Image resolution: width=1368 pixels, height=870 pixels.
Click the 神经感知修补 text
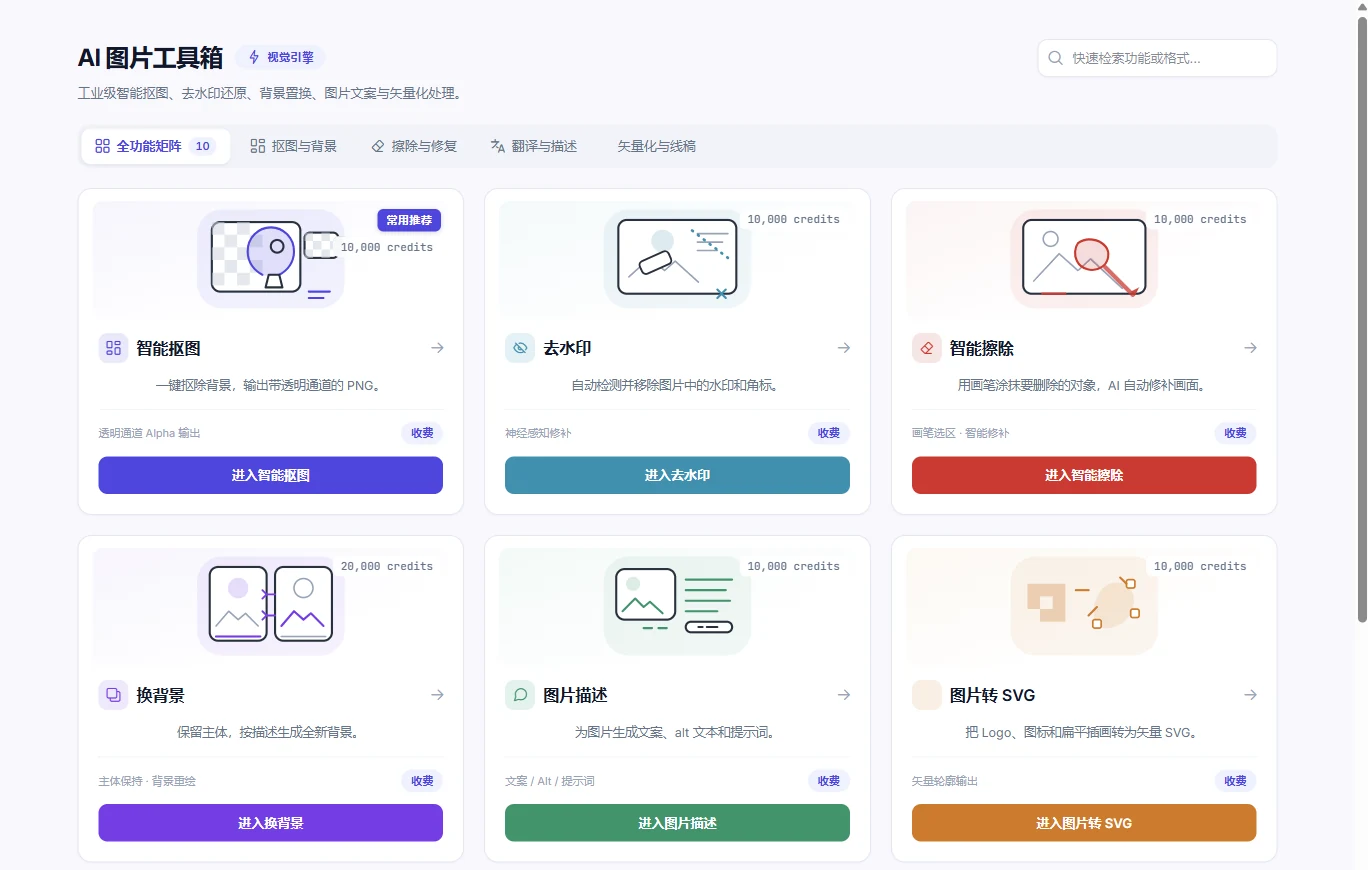tap(538, 433)
